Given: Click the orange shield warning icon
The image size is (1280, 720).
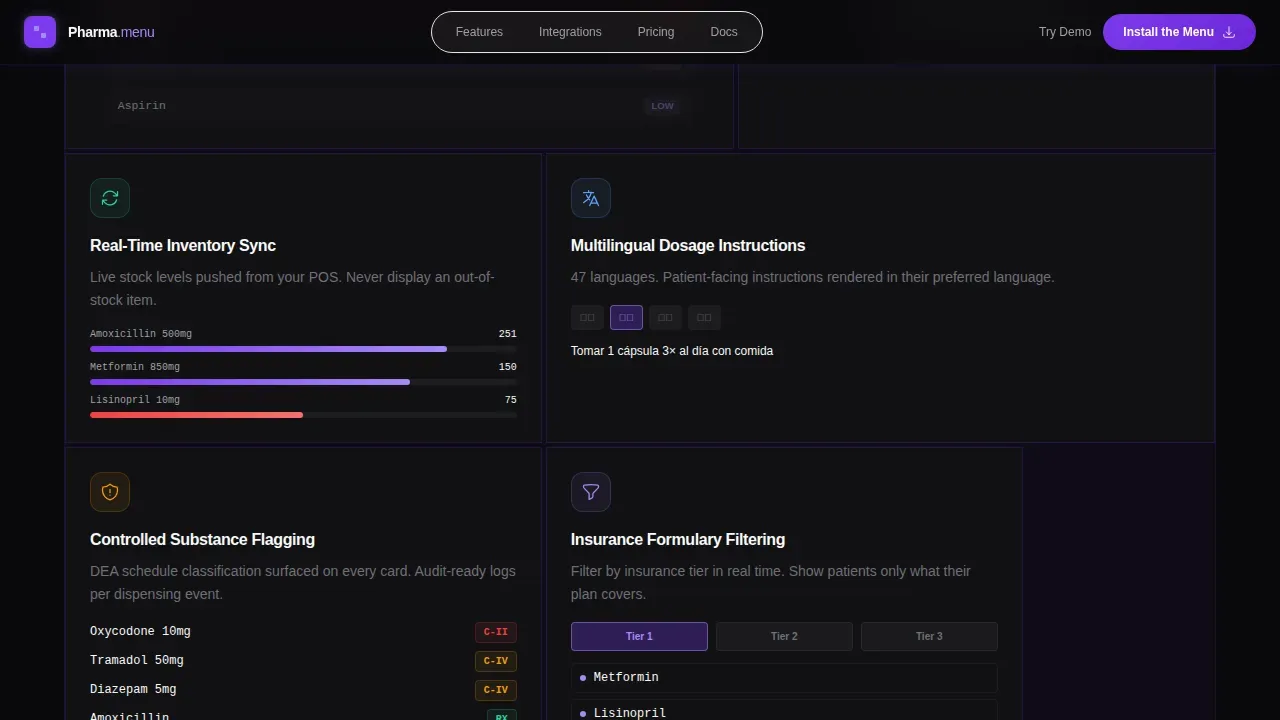Looking at the screenshot, I should [x=110, y=492].
